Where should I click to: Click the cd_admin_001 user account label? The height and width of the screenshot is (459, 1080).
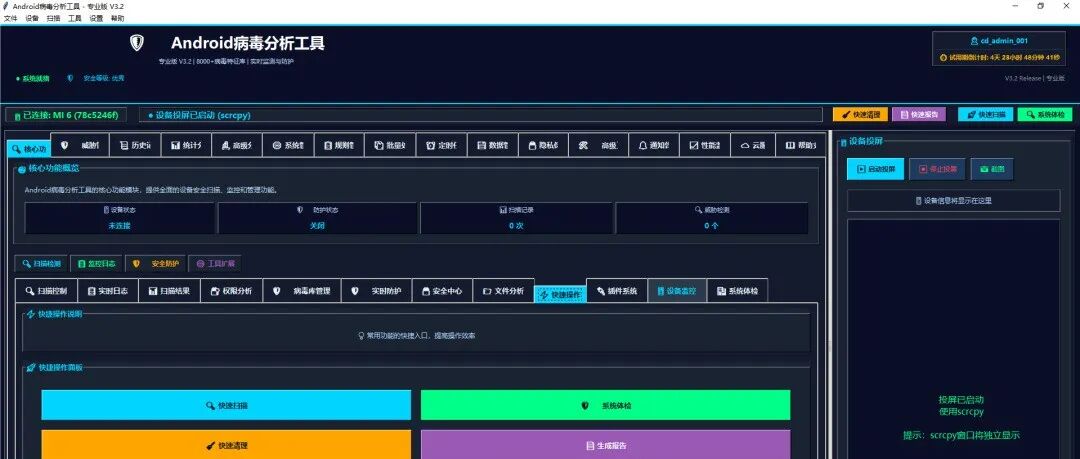click(x=999, y=41)
